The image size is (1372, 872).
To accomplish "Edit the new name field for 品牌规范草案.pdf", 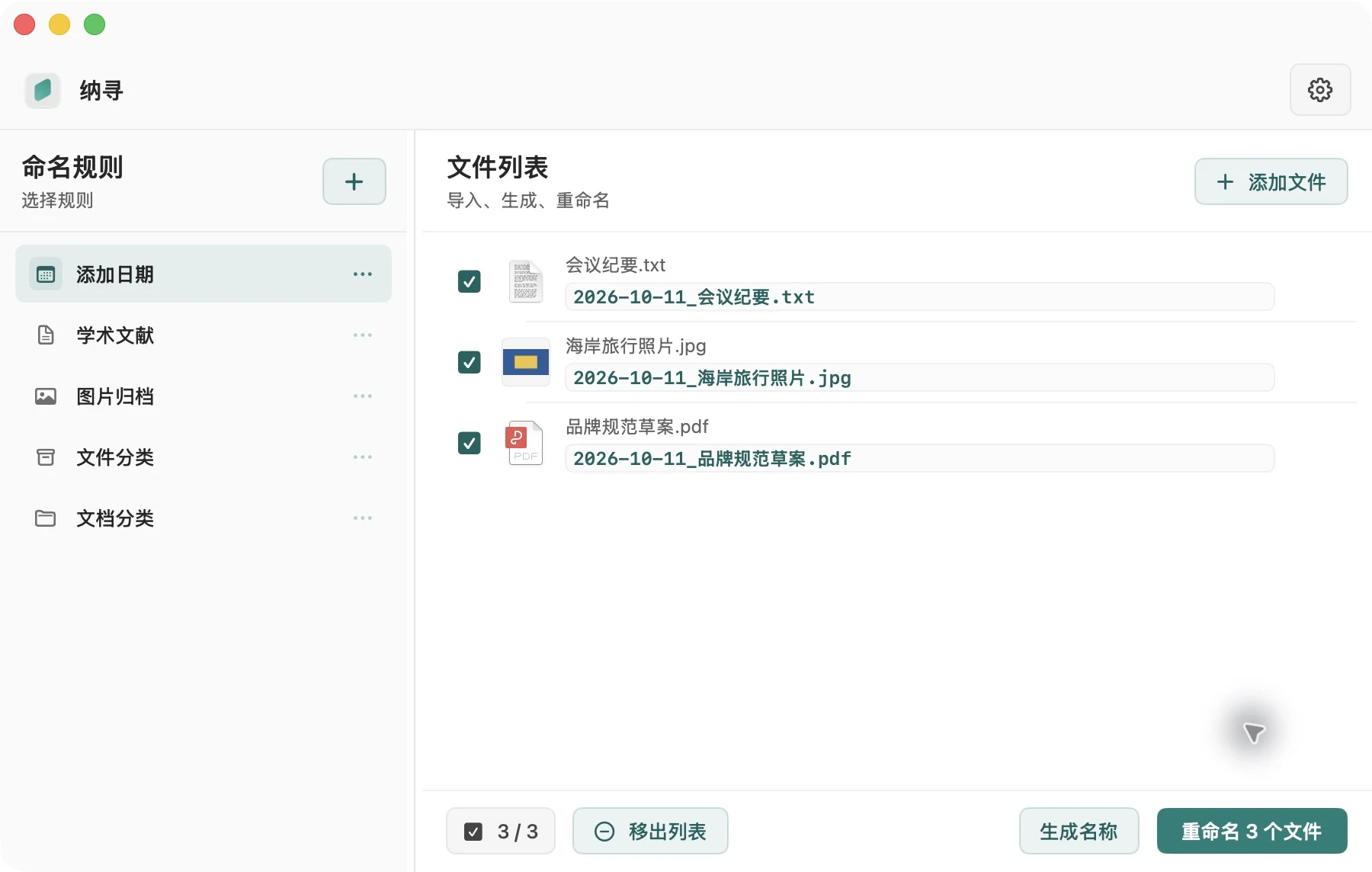I will 920,459.
